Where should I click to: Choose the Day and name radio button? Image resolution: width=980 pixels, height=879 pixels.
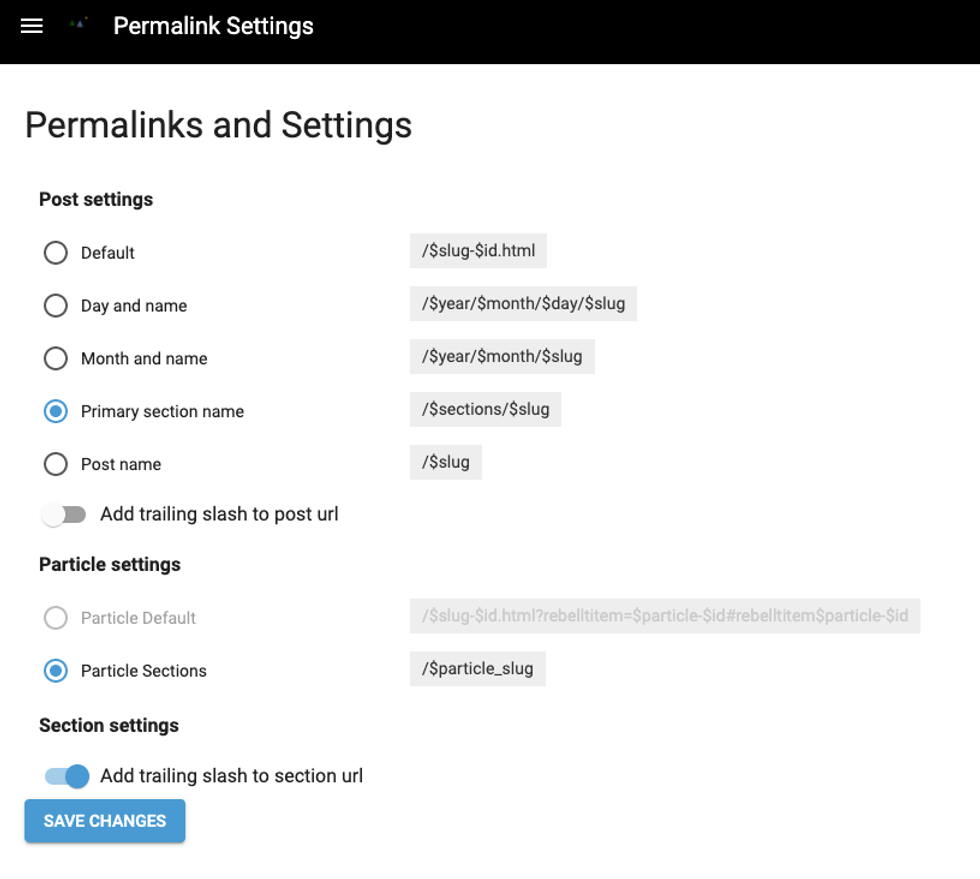(56, 306)
